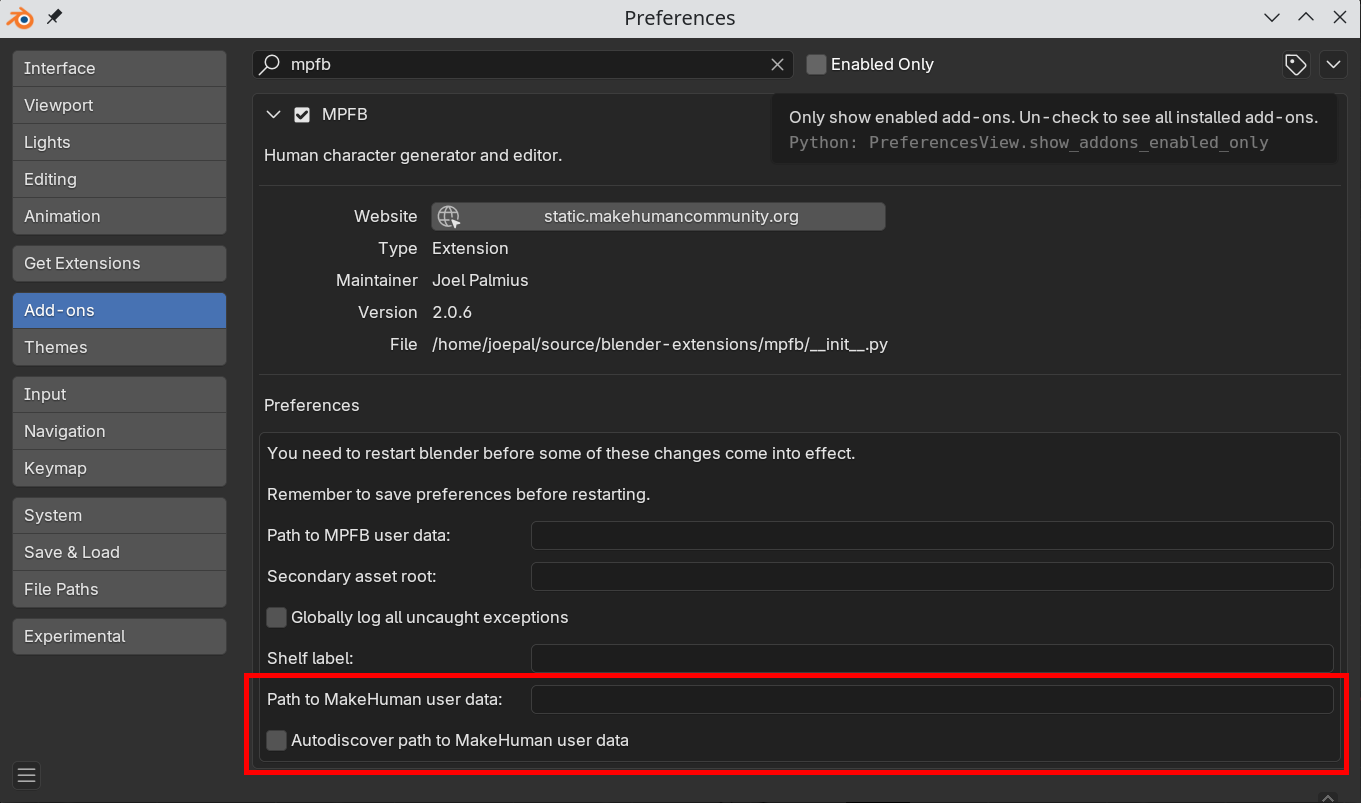
Task: Click the Blender logo icon in title bar
Action: tap(21, 18)
